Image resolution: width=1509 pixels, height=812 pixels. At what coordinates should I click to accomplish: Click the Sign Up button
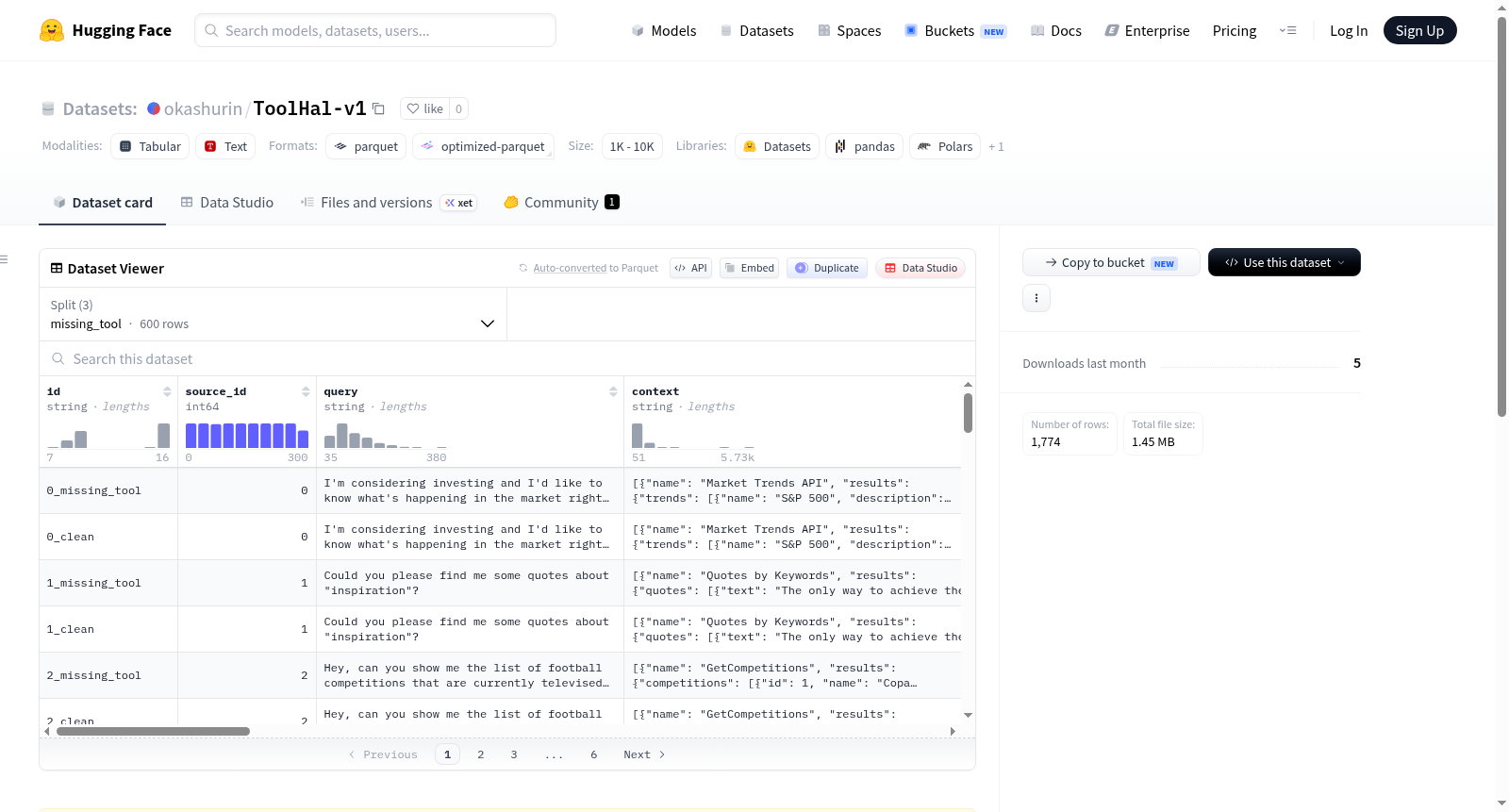point(1420,30)
